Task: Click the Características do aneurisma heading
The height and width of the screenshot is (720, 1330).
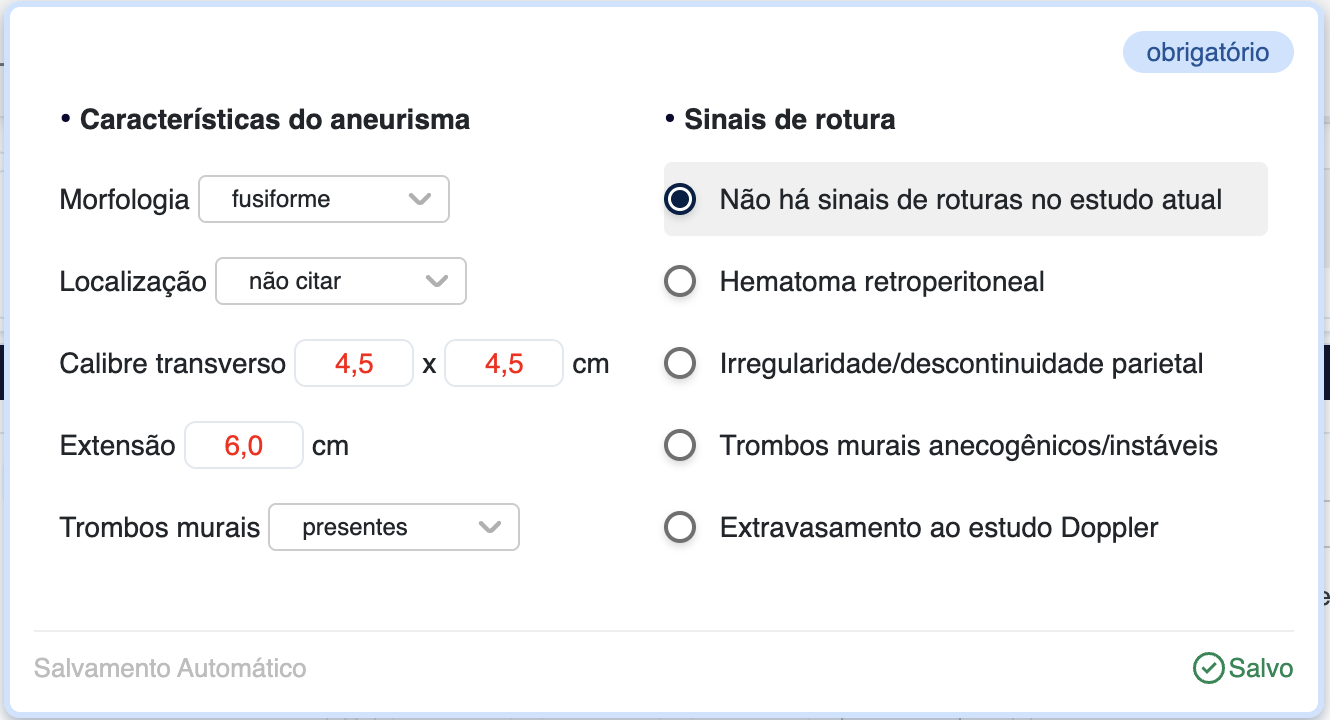Action: click(x=274, y=120)
